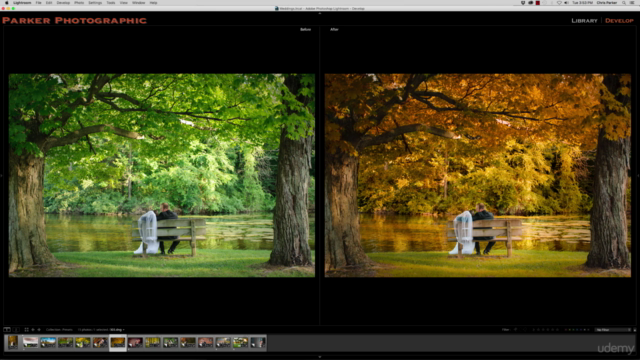Viewport: 640px width, 360px height.
Task: Switch to the Library module
Action: click(x=584, y=20)
